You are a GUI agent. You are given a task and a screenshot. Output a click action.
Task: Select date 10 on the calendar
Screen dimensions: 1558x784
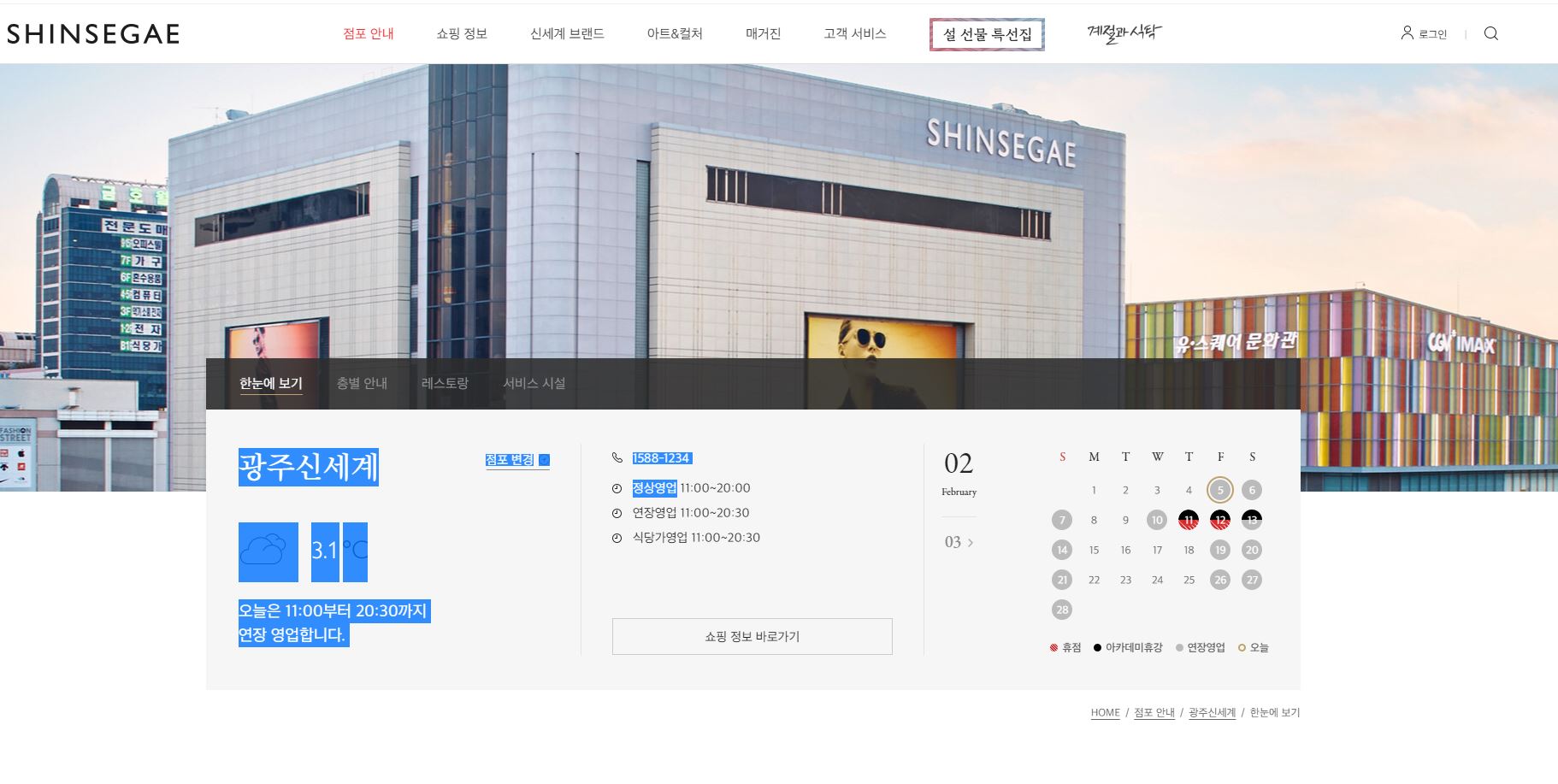[x=1157, y=520]
